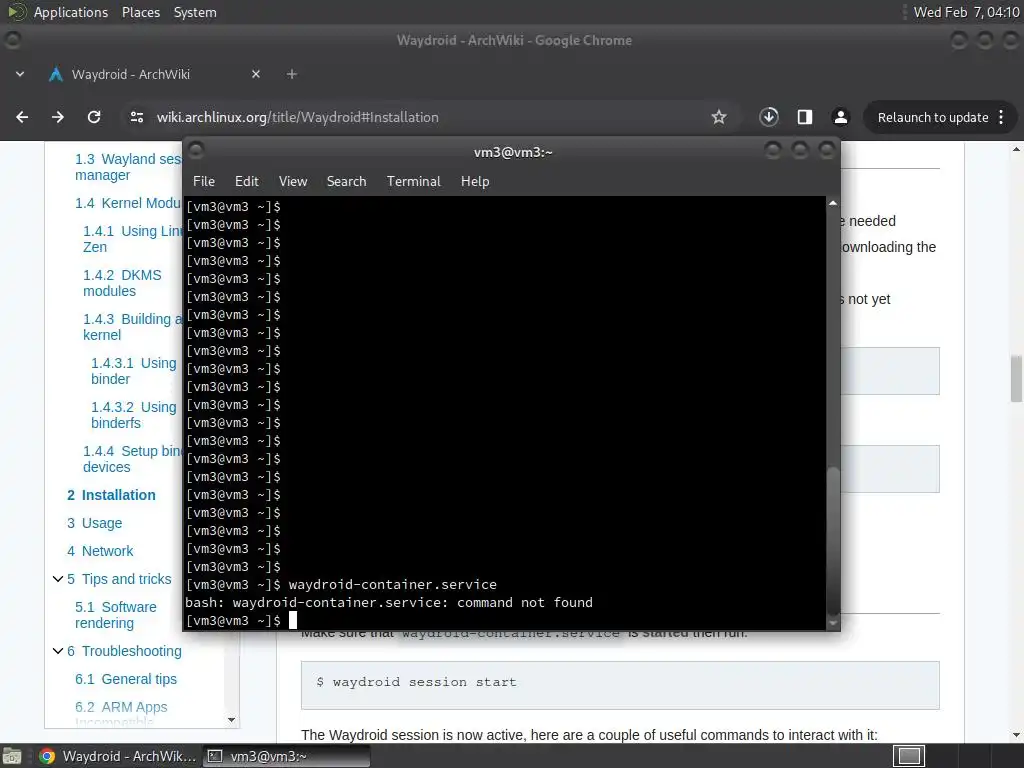This screenshot has height=768, width=1024.
Task: Open the terminal View menu
Action: [293, 182]
